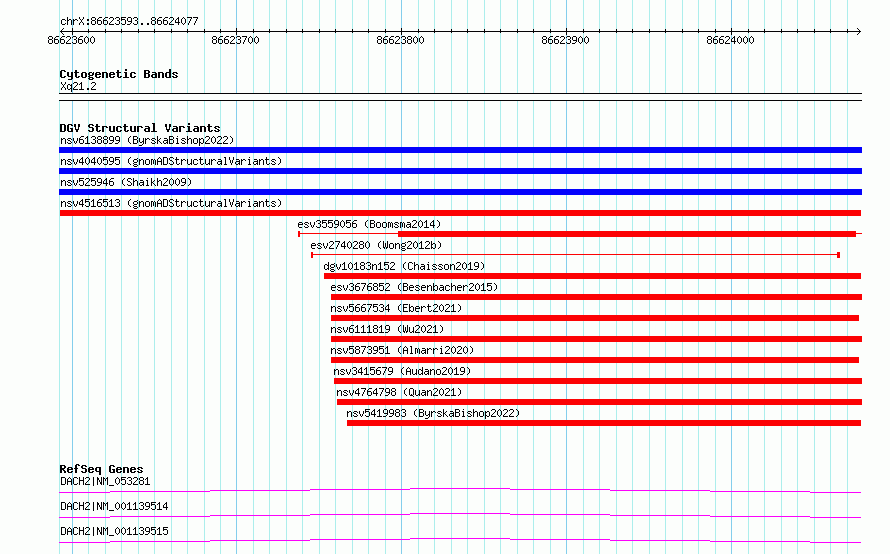Open variant nsv5873951 (Almarri2020) label
This screenshot has height=554, width=890.
402,350
